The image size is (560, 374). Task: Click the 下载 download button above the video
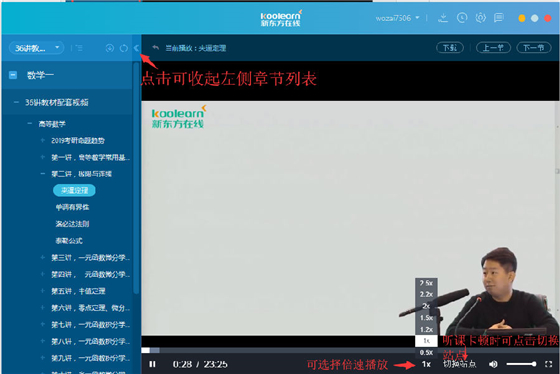coord(450,48)
